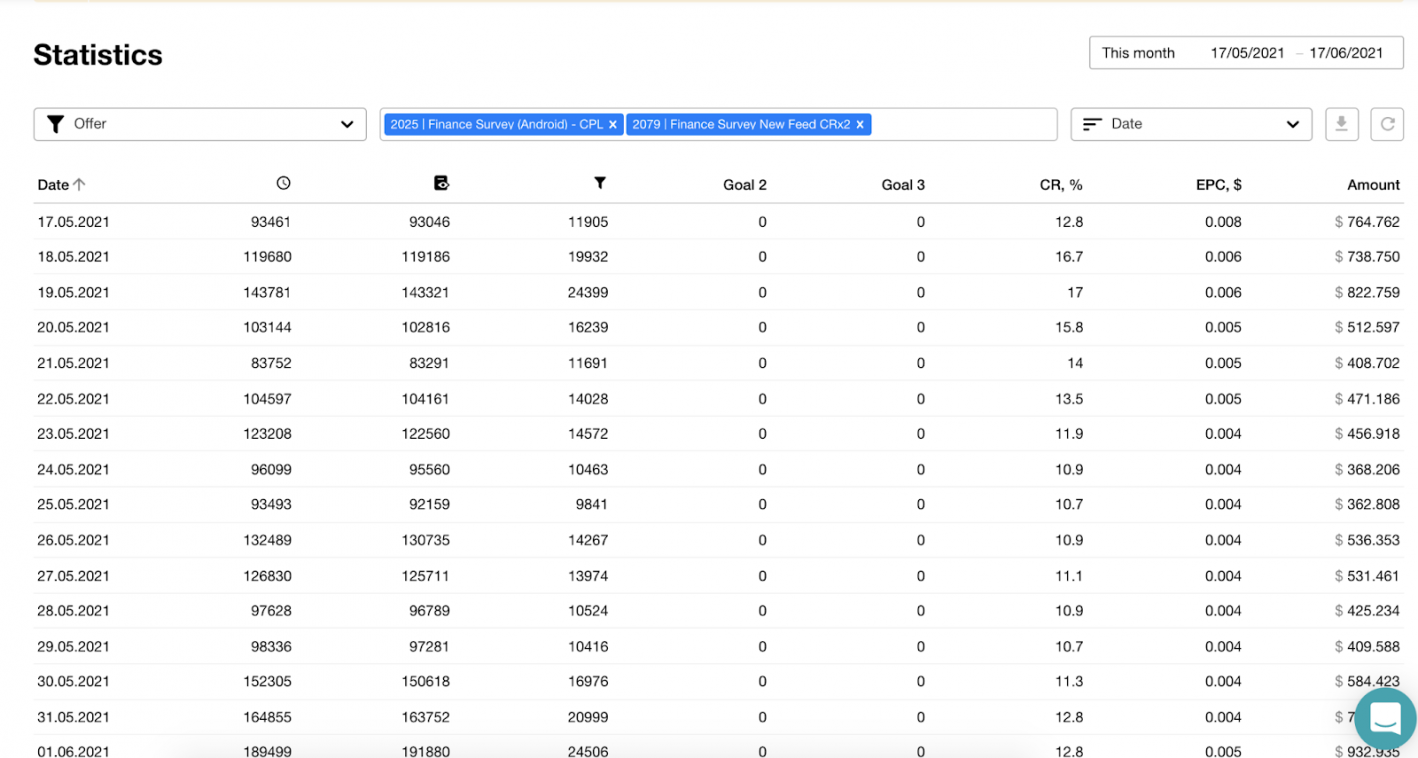
Task: Click the value 119186 in the table
Action: [x=426, y=257]
